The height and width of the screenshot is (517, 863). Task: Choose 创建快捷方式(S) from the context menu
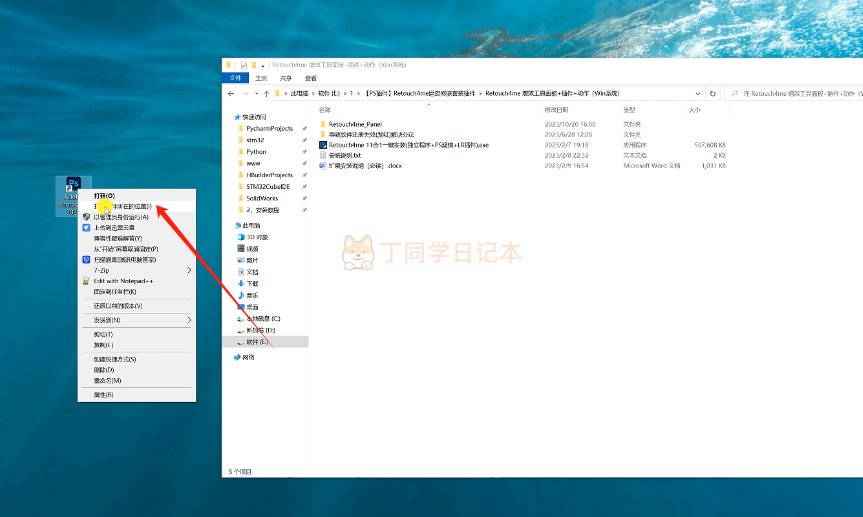(114, 359)
